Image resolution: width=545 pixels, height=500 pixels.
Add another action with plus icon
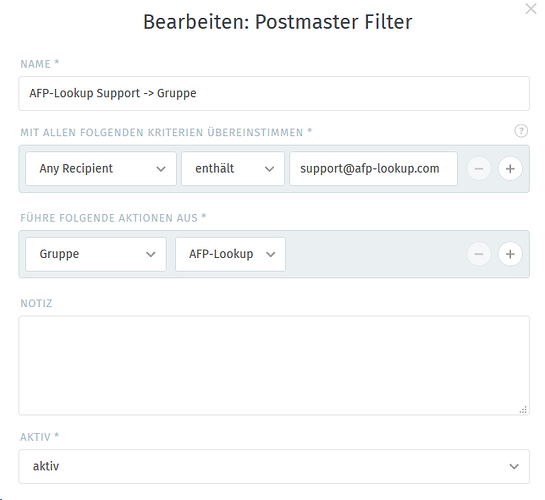[x=510, y=254]
